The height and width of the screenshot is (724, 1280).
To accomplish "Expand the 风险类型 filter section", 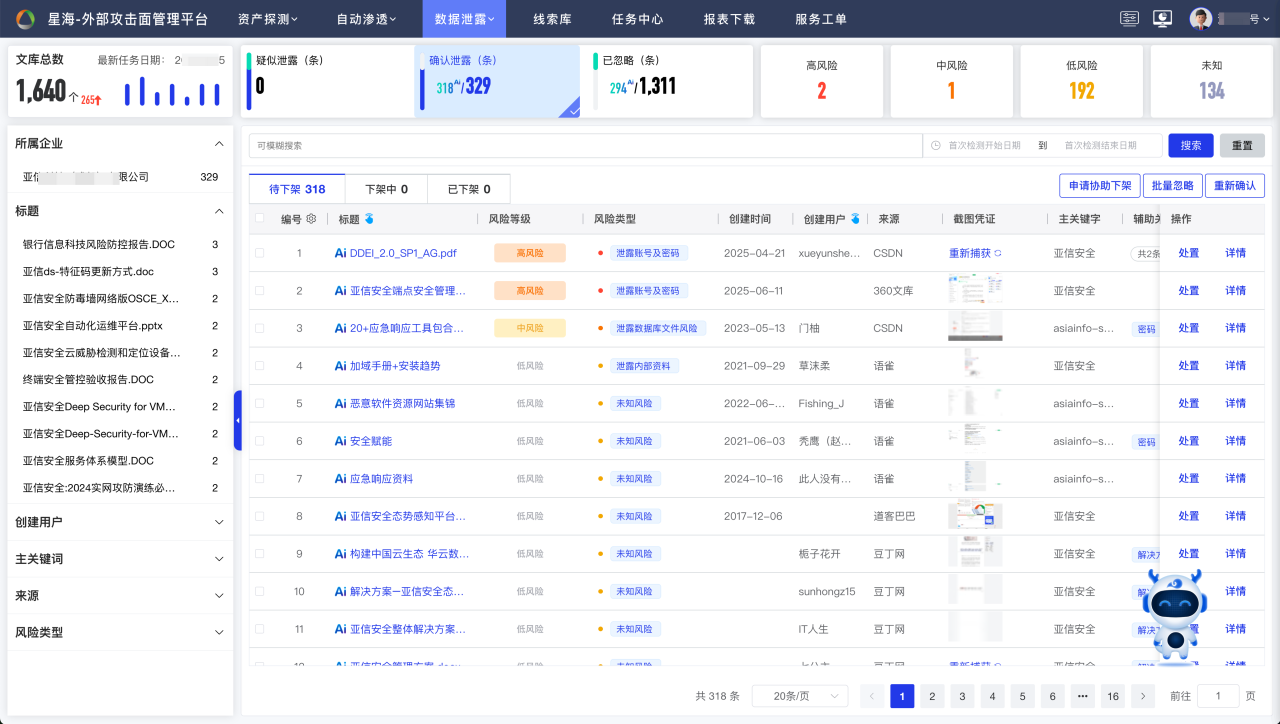I will pos(219,633).
